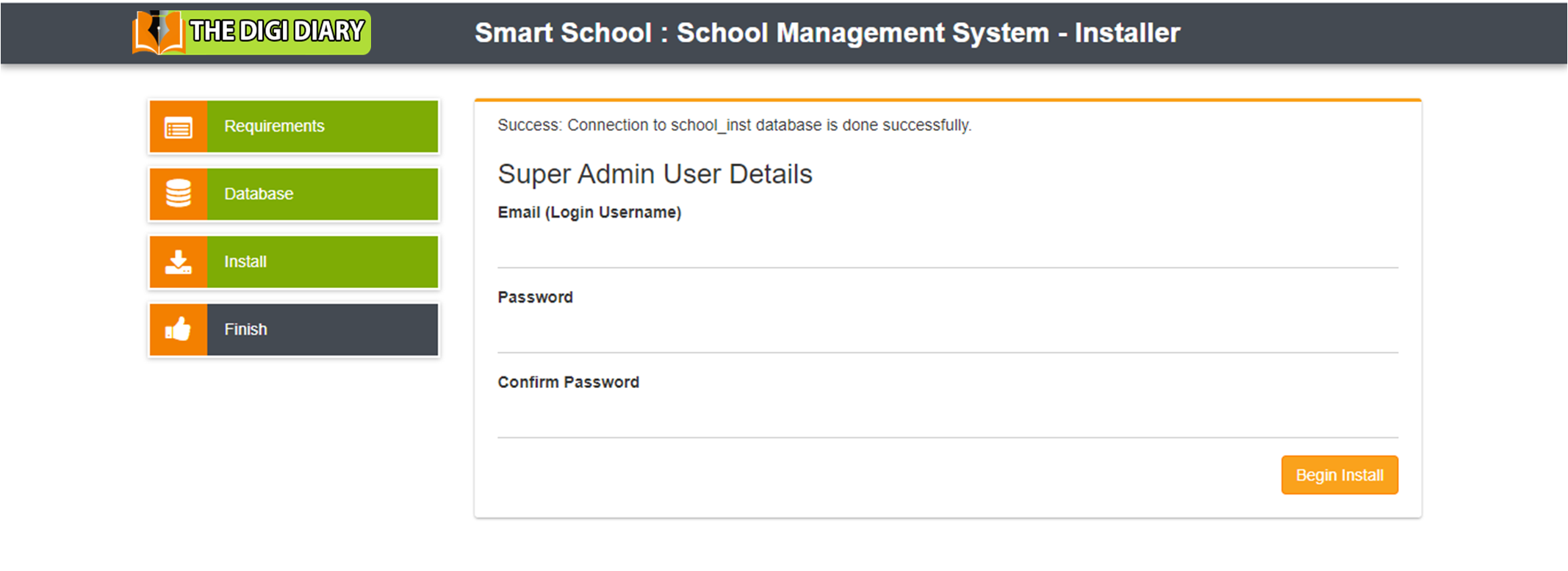The image size is (1568, 571).
Task: Click the book and pen logo icon
Action: click(158, 32)
